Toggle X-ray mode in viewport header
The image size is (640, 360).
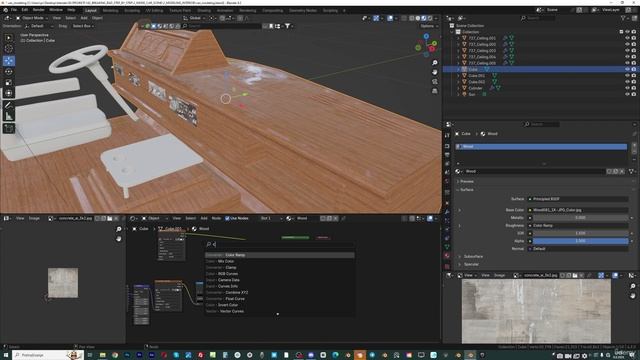click(x=405, y=18)
